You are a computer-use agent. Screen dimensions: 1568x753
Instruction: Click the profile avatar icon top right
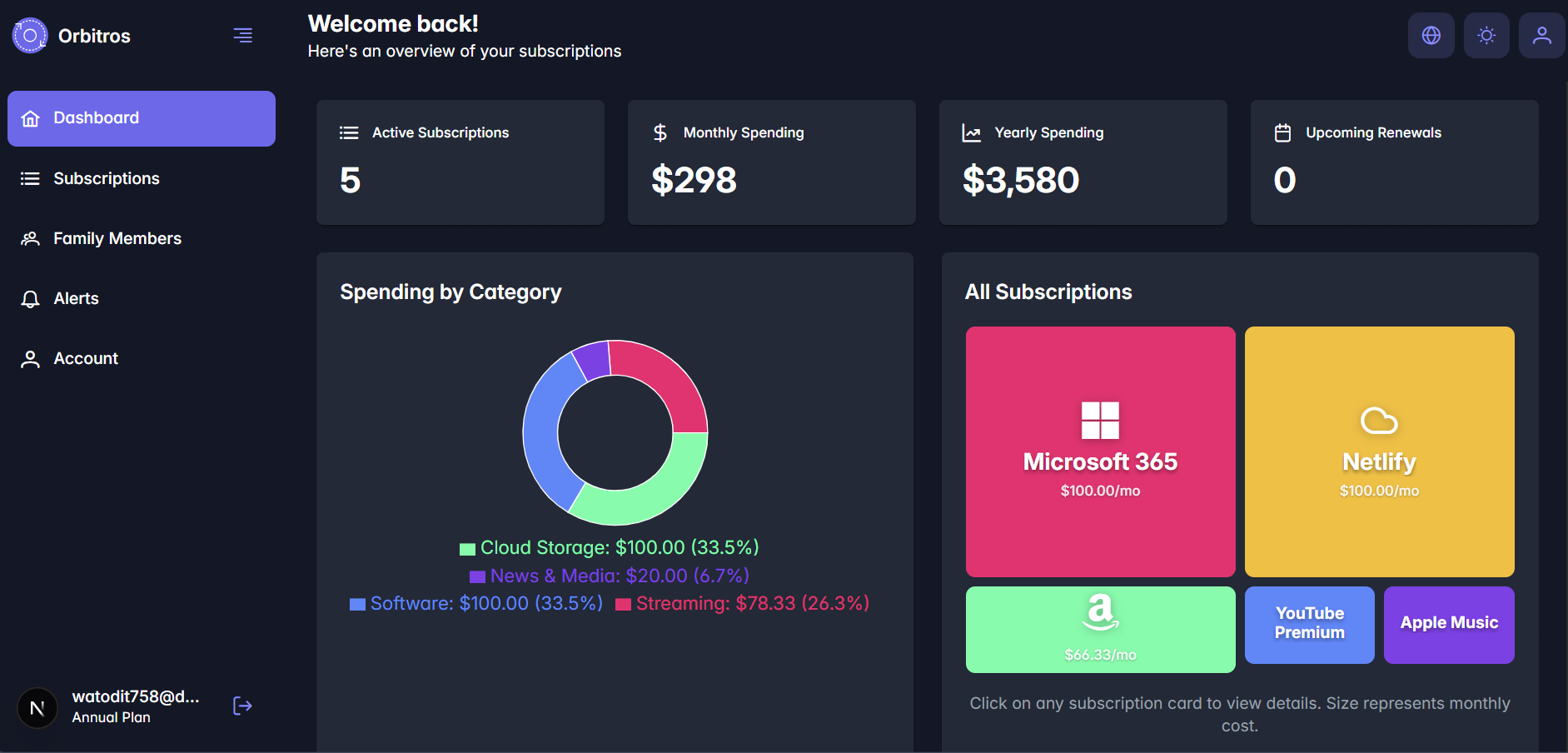[1542, 35]
